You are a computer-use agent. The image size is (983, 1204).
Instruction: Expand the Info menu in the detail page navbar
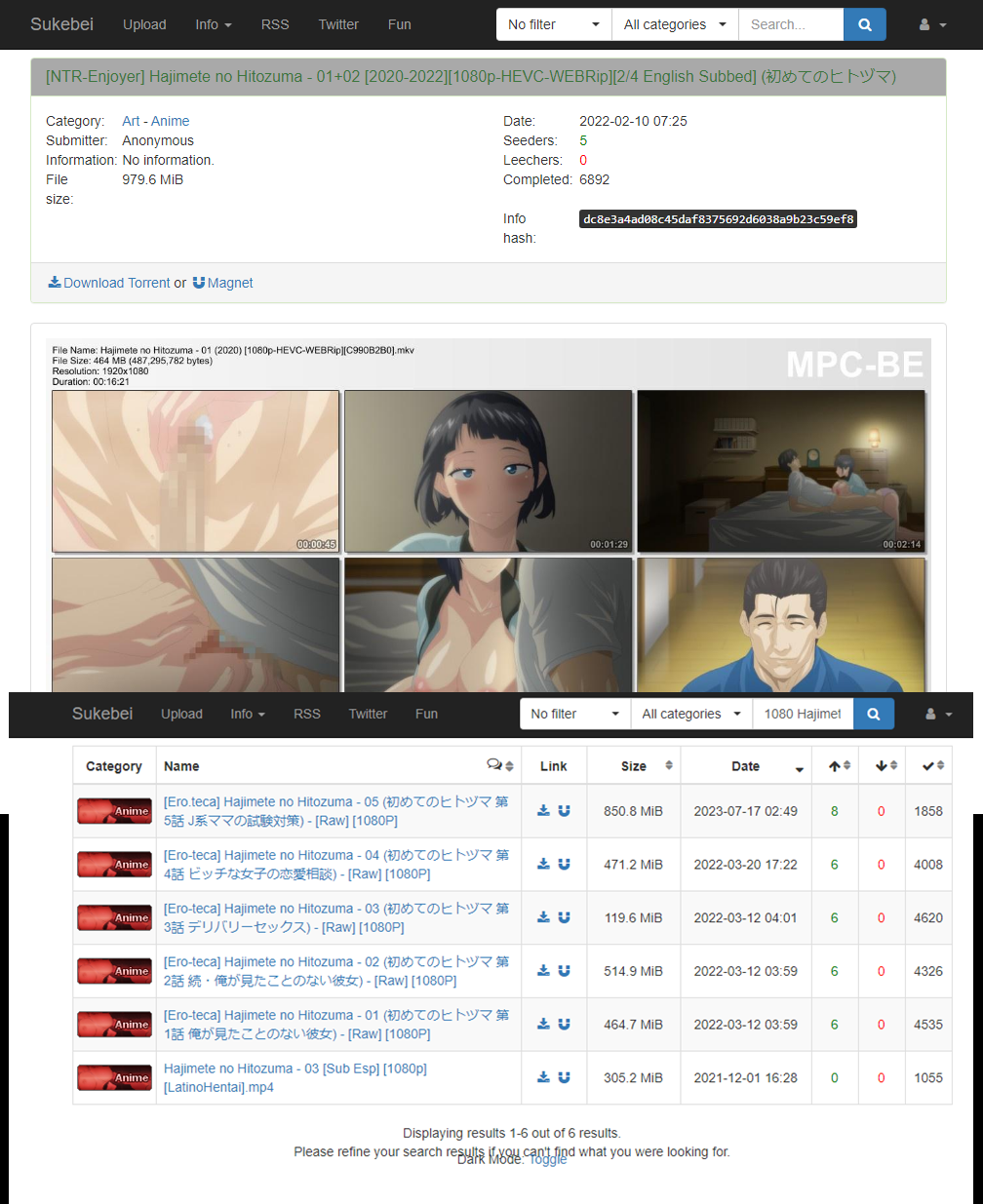[214, 24]
